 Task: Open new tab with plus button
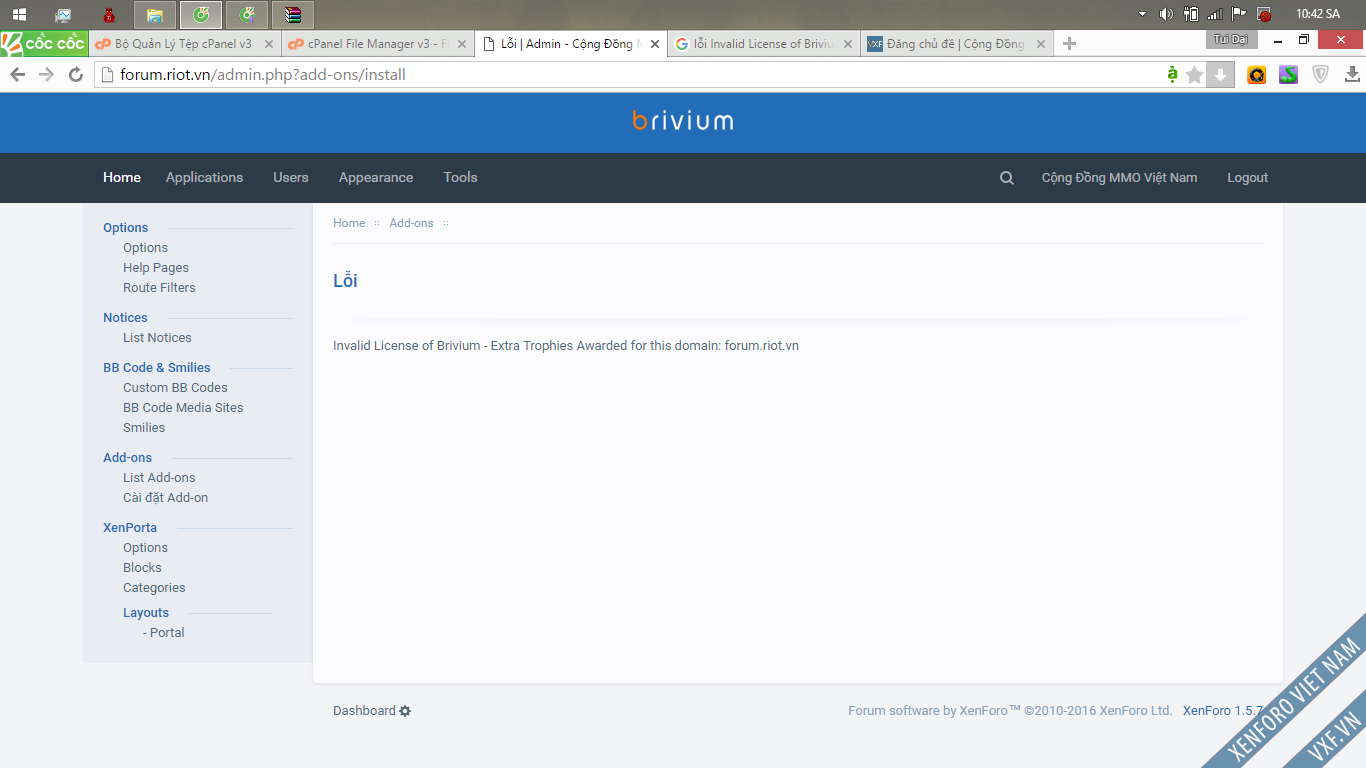point(1069,43)
